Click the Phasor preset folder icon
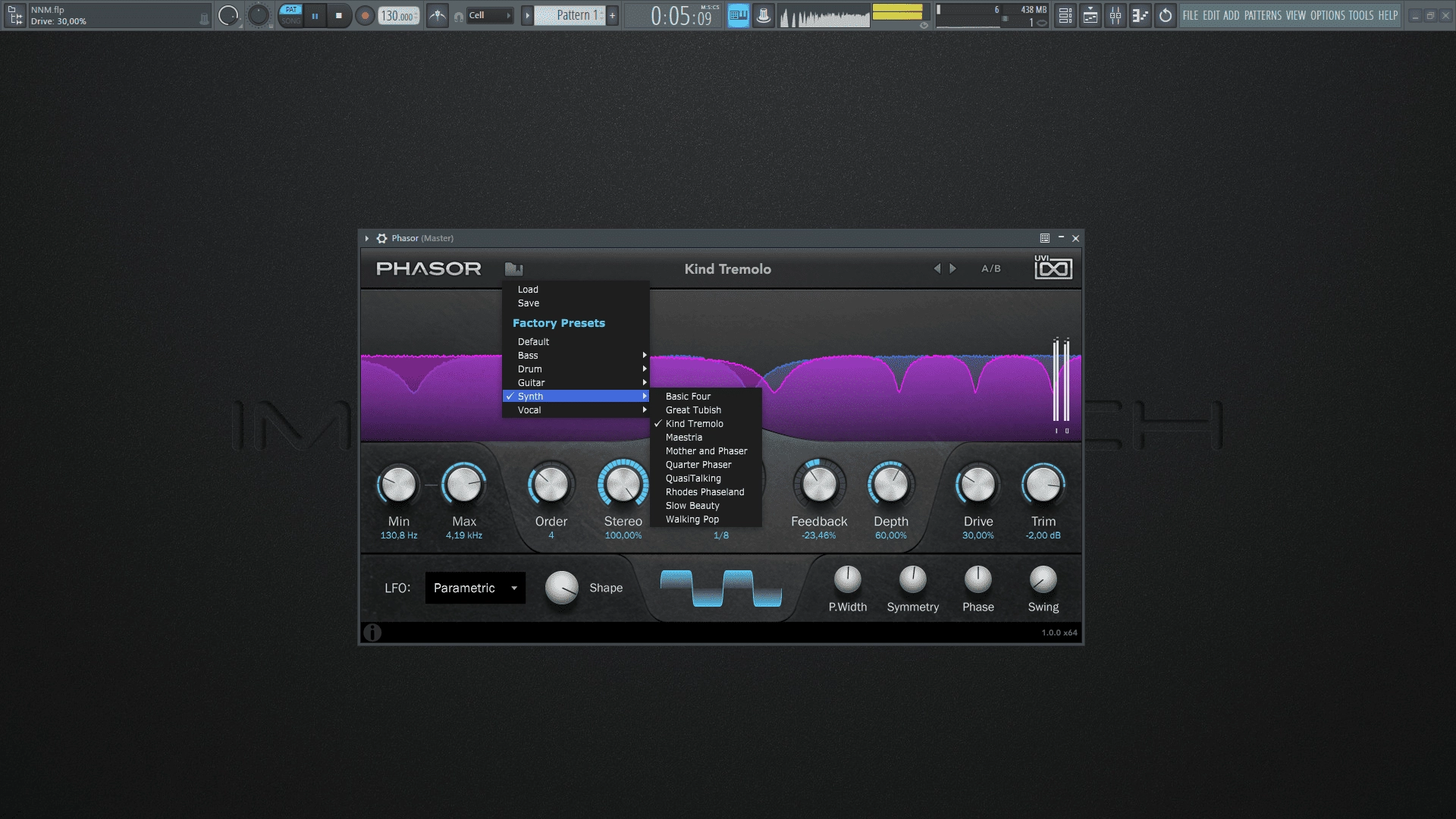This screenshot has width=1456, height=819. coord(513,268)
